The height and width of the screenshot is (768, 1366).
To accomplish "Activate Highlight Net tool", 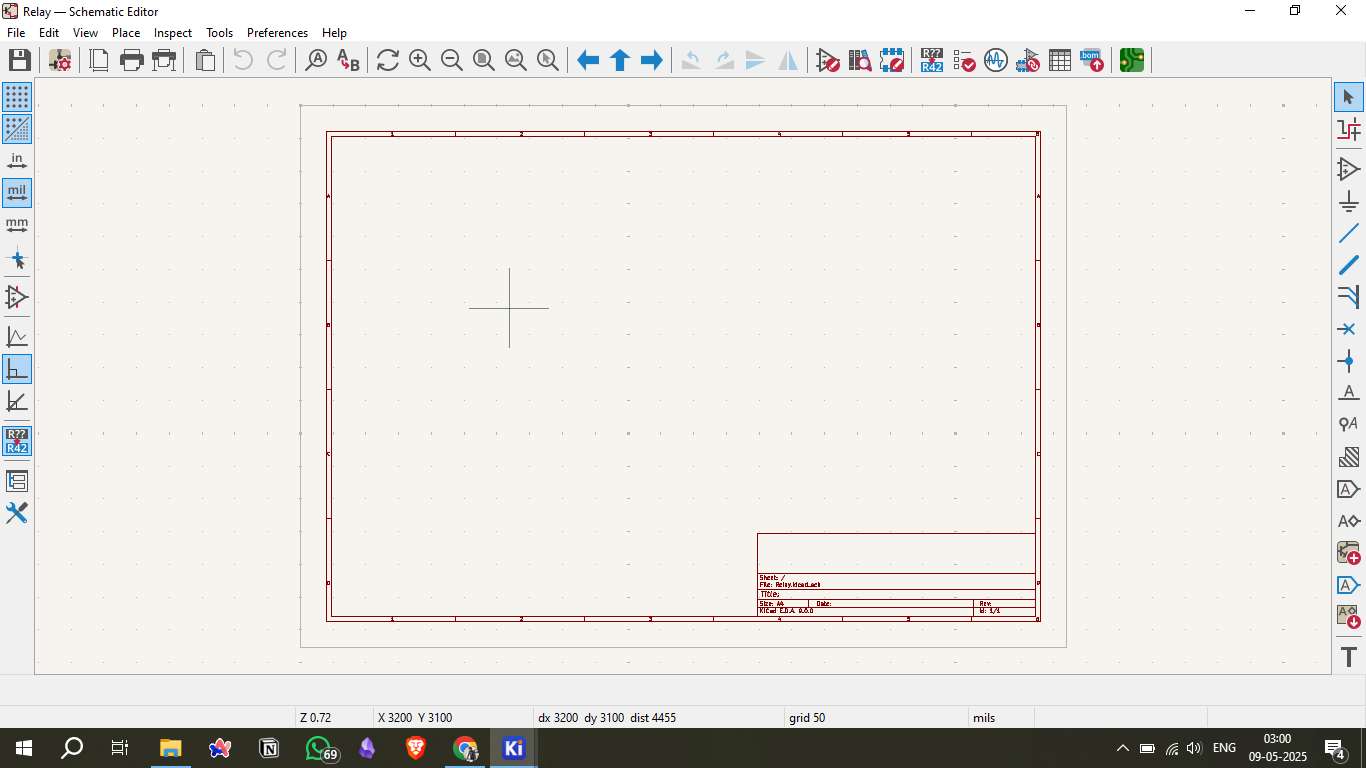I will [x=1349, y=129].
